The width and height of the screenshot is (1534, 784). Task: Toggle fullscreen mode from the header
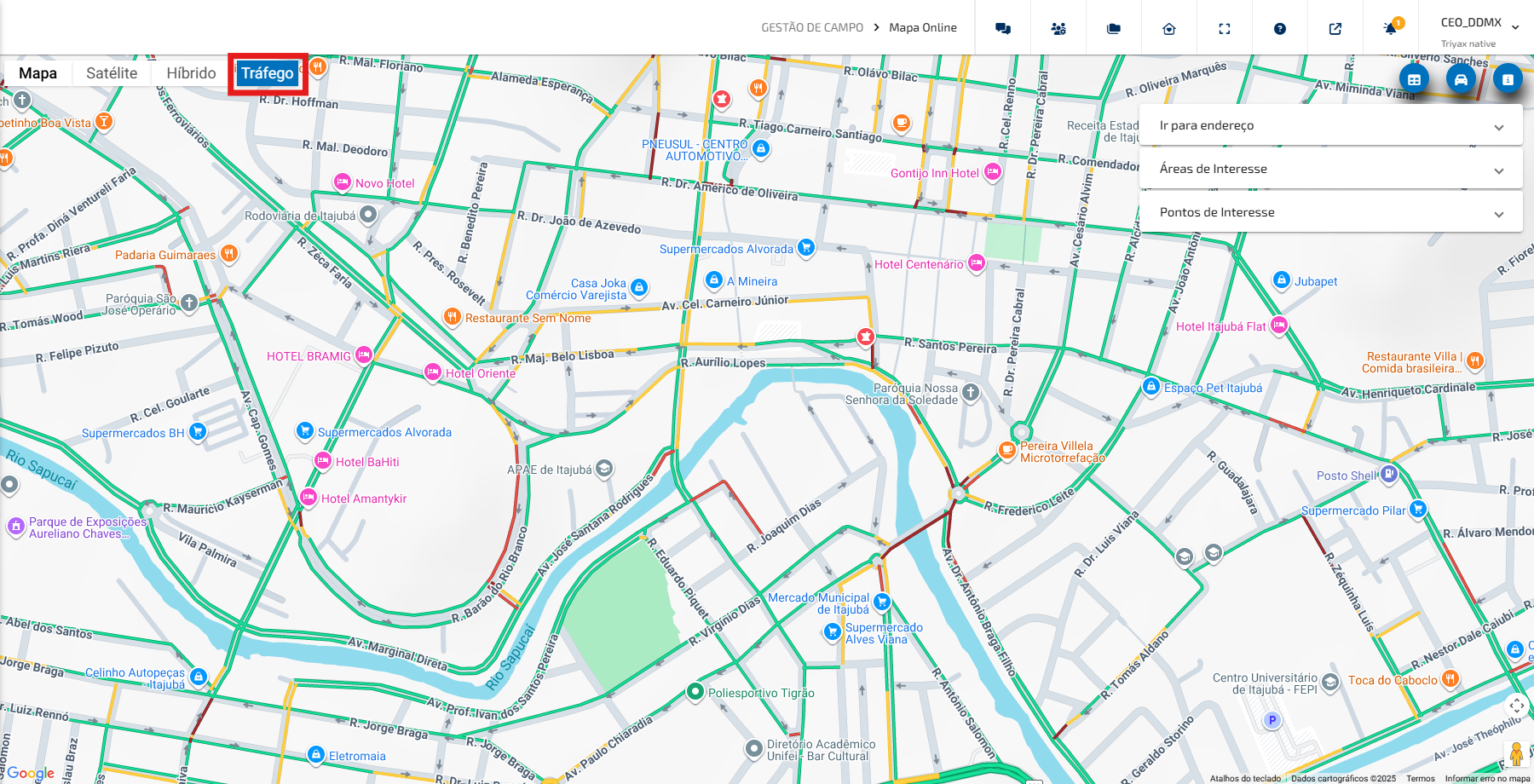tap(1225, 28)
